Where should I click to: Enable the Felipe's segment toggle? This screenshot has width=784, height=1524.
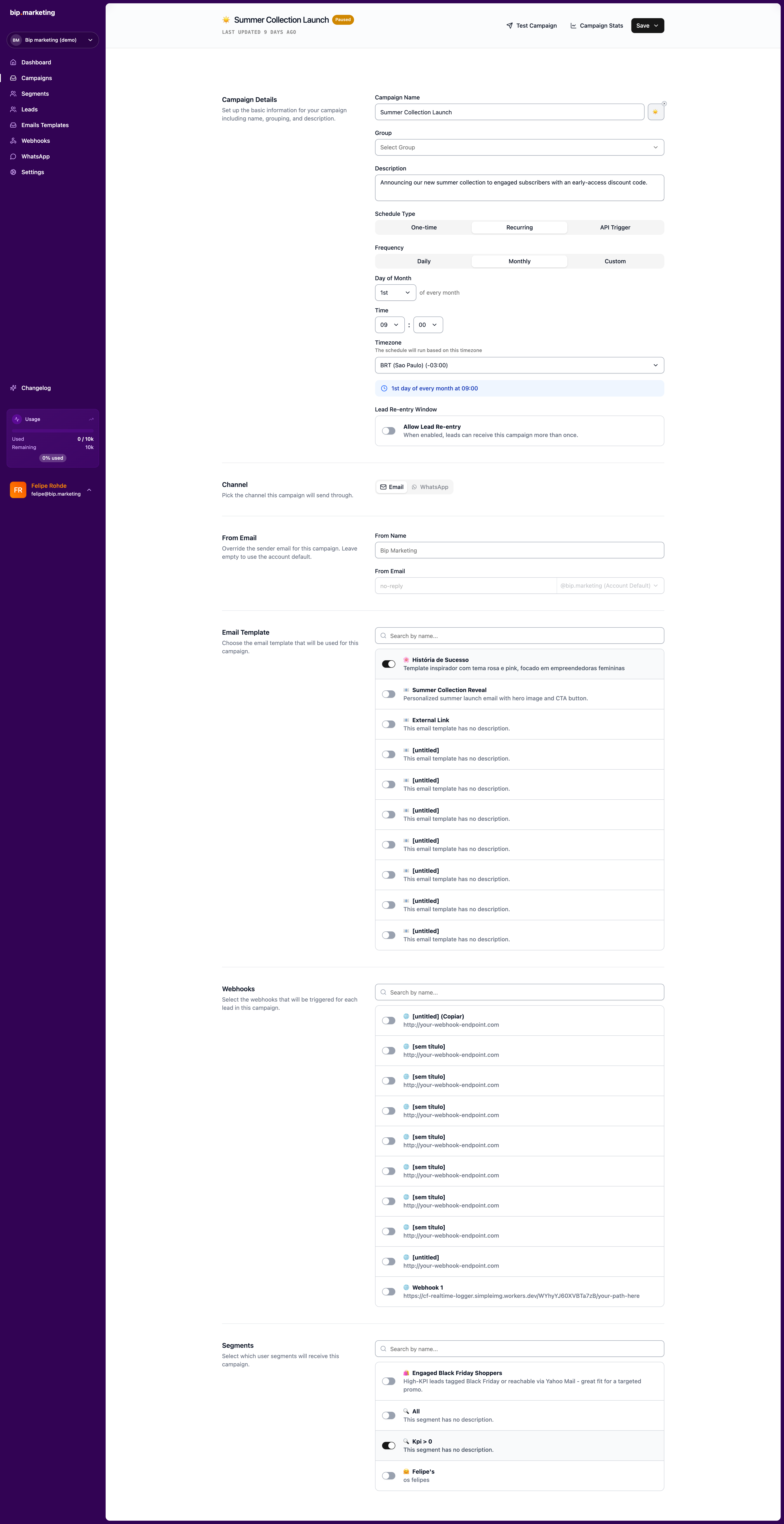pyautogui.click(x=389, y=1476)
